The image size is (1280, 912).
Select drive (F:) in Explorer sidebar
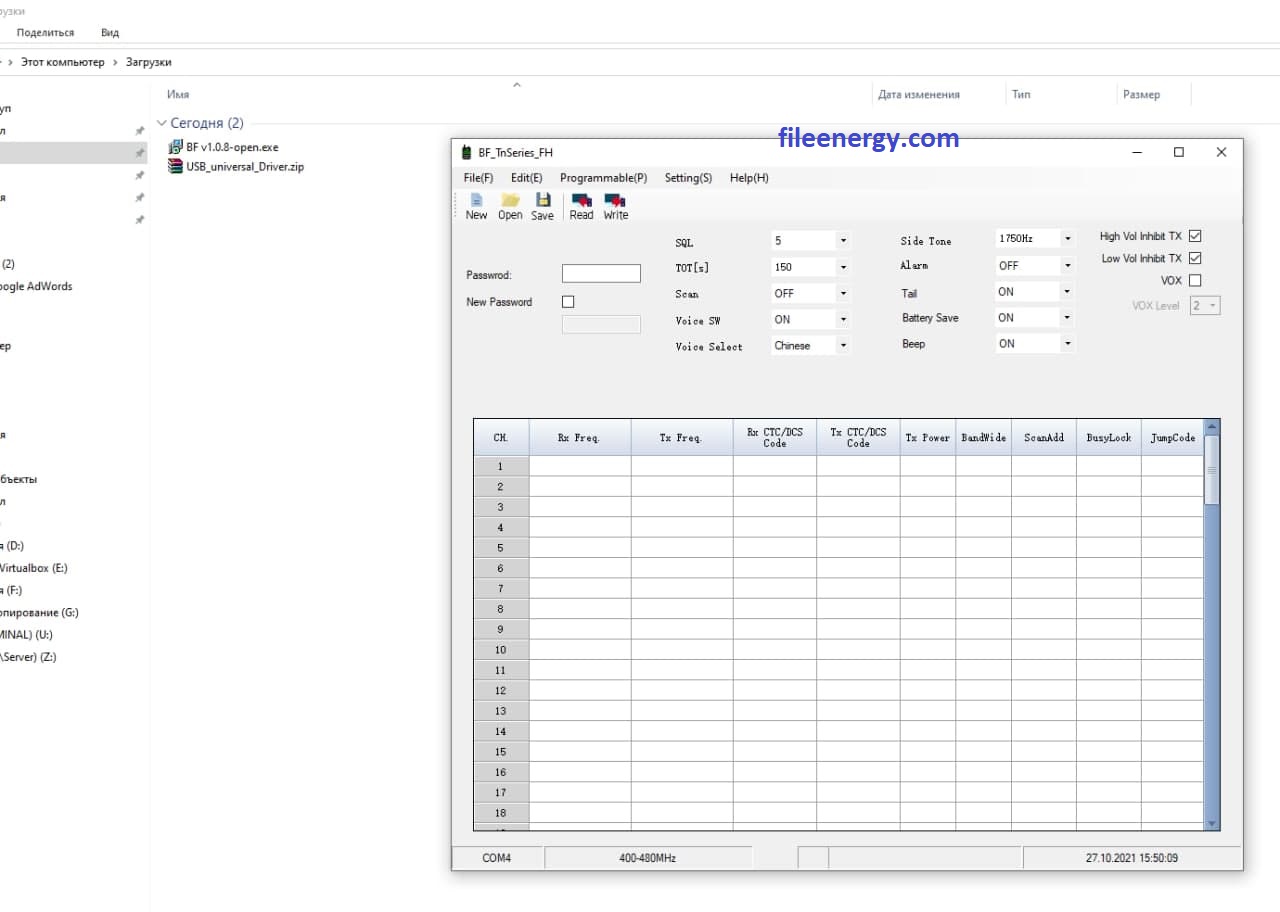[12, 590]
